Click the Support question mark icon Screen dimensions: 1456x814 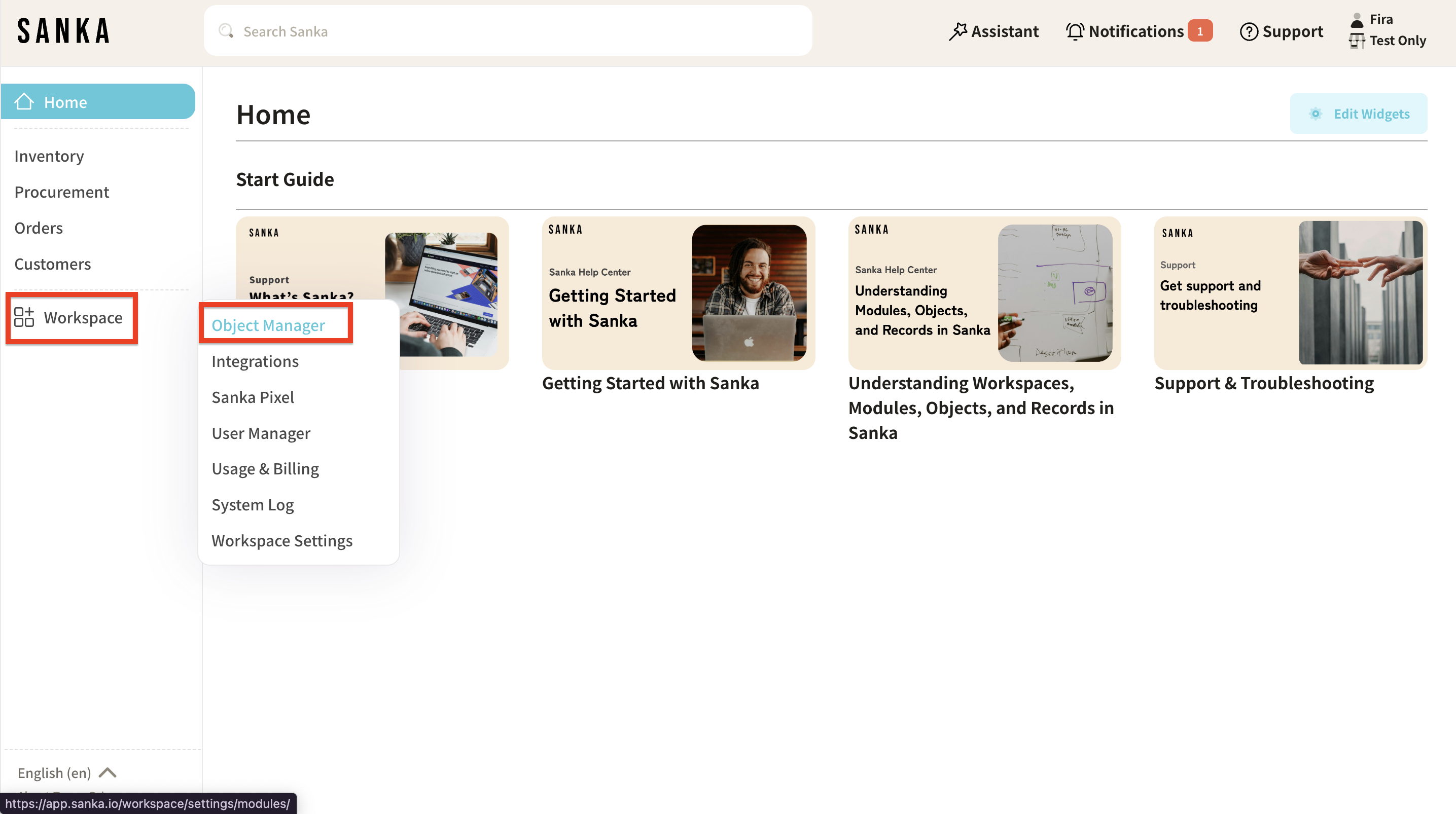1249,31
